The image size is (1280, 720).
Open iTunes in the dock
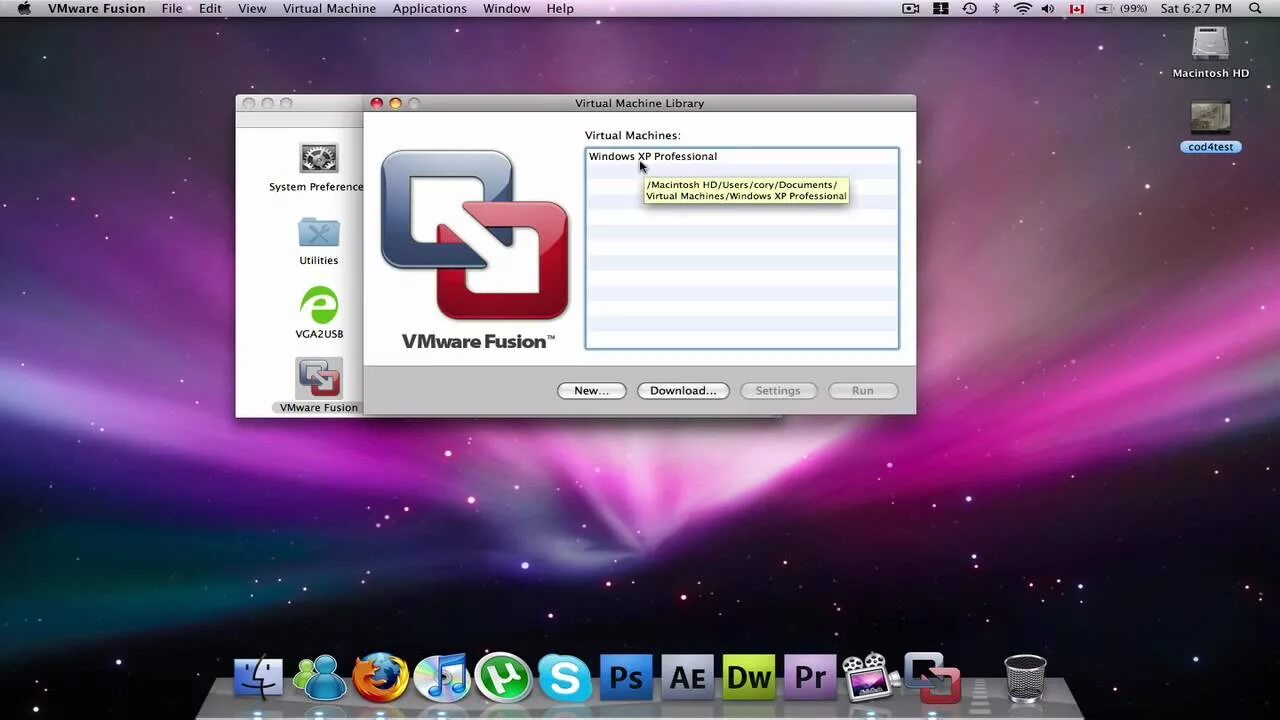pos(441,678)
